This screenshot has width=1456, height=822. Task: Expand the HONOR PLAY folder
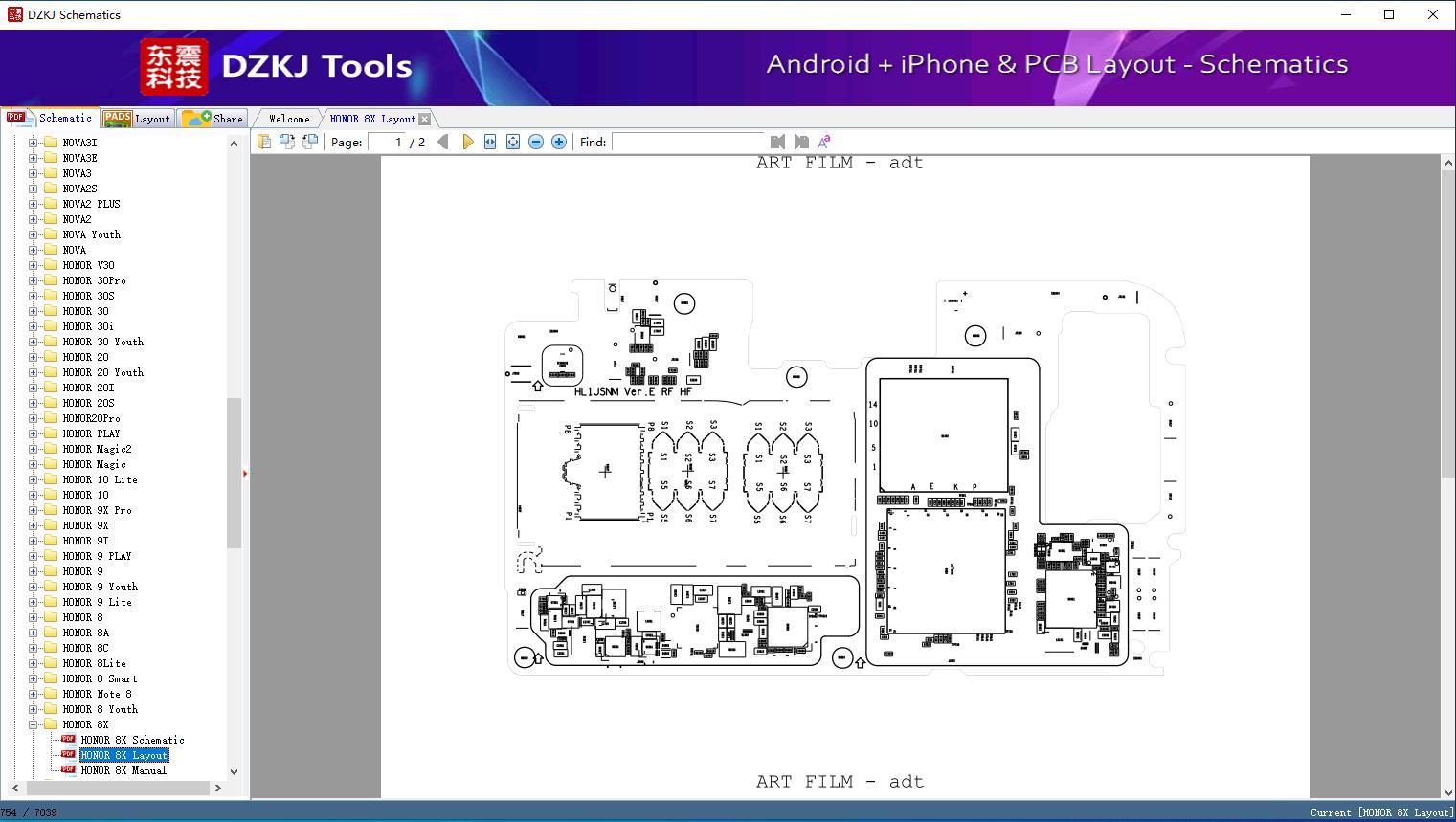point(34,433)
